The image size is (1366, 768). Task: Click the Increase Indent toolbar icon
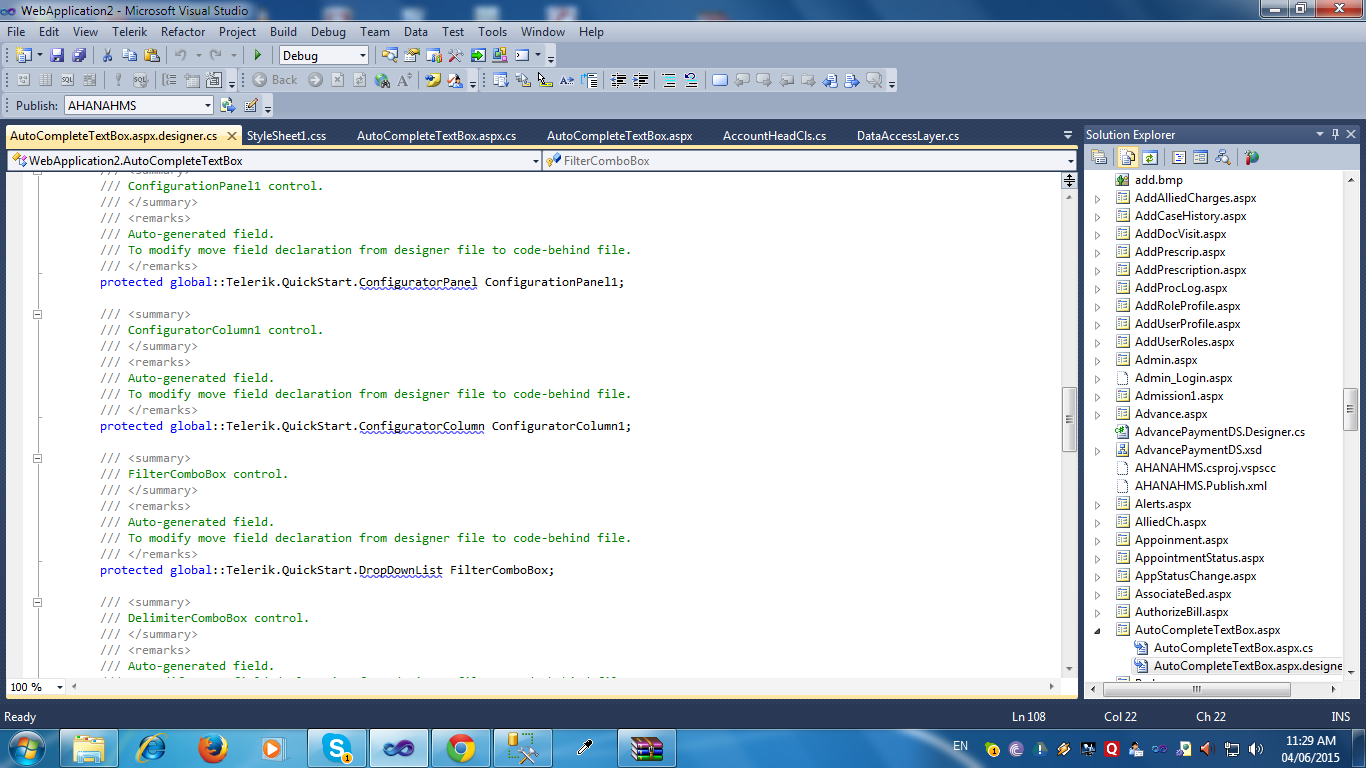click(641, 80)
